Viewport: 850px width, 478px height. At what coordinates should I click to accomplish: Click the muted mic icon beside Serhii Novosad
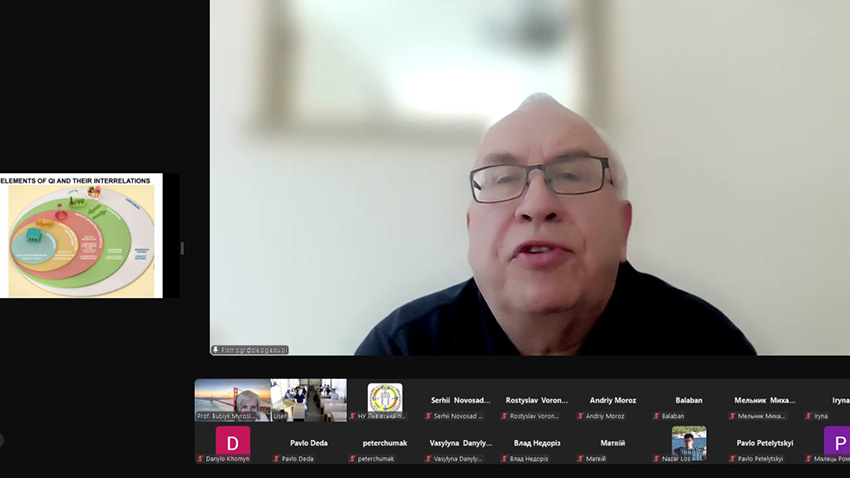coord(428,416)
